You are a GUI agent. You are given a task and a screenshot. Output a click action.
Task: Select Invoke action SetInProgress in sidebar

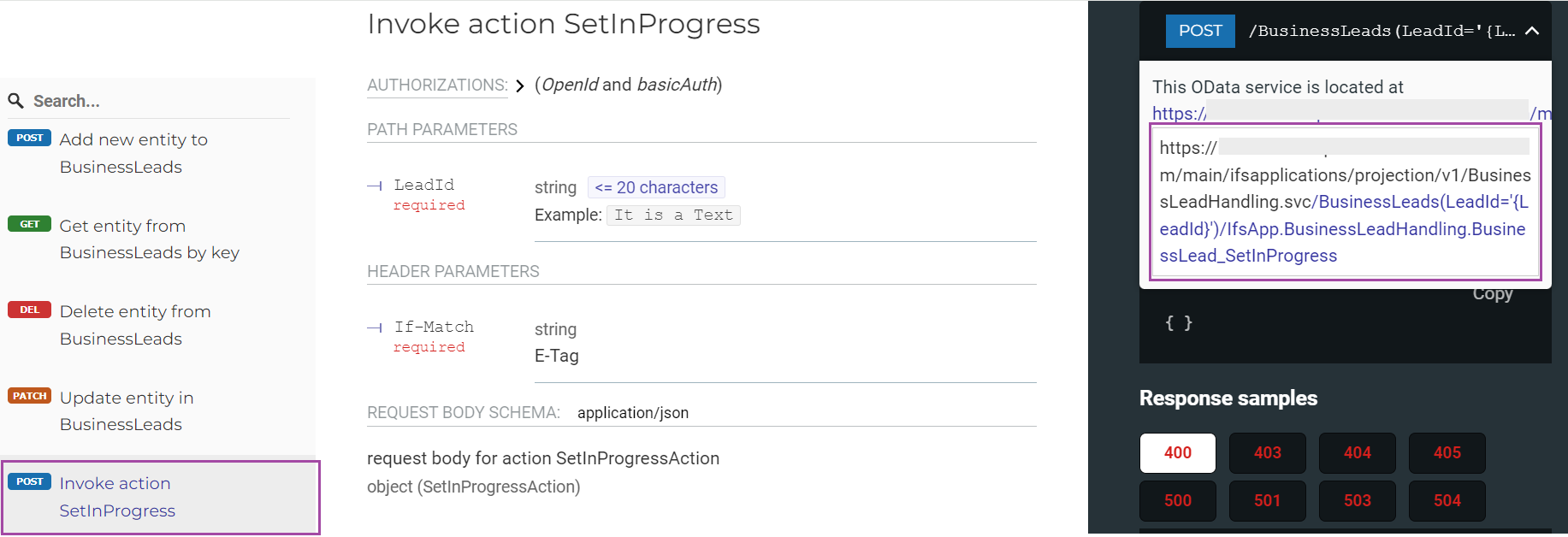click(x=117, y=496)
